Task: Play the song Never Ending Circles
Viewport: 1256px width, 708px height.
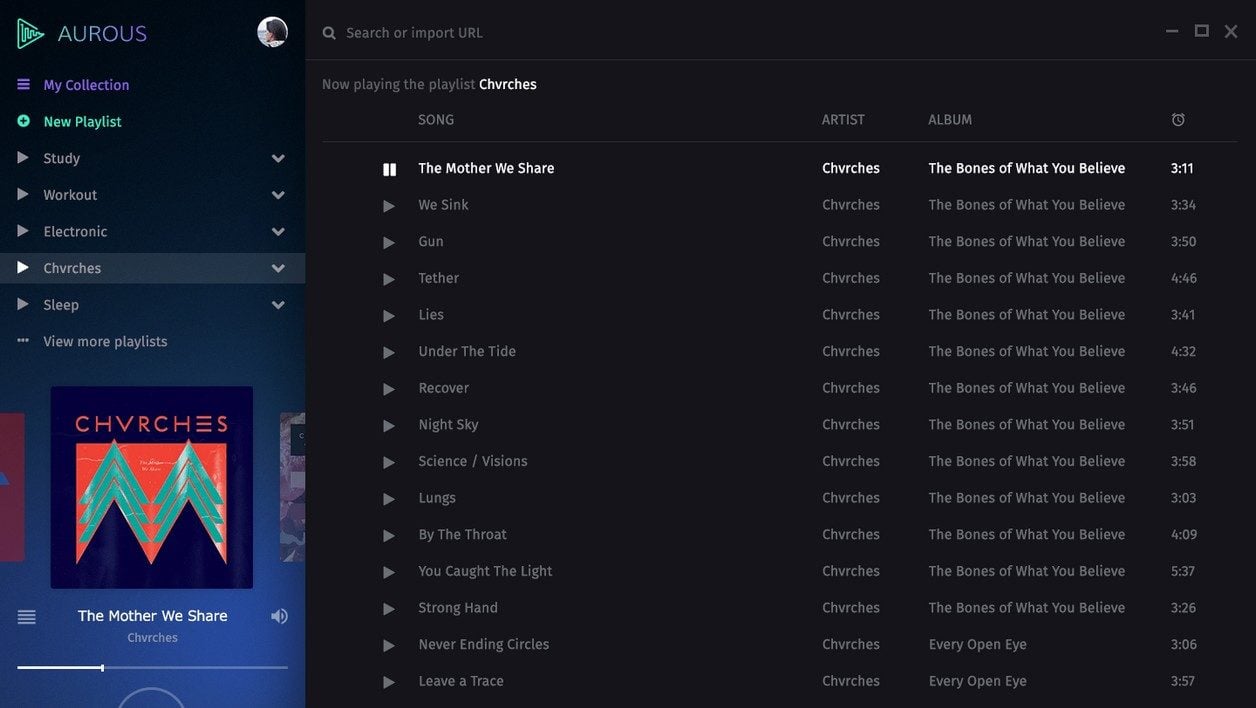Action: click(389, 645)
